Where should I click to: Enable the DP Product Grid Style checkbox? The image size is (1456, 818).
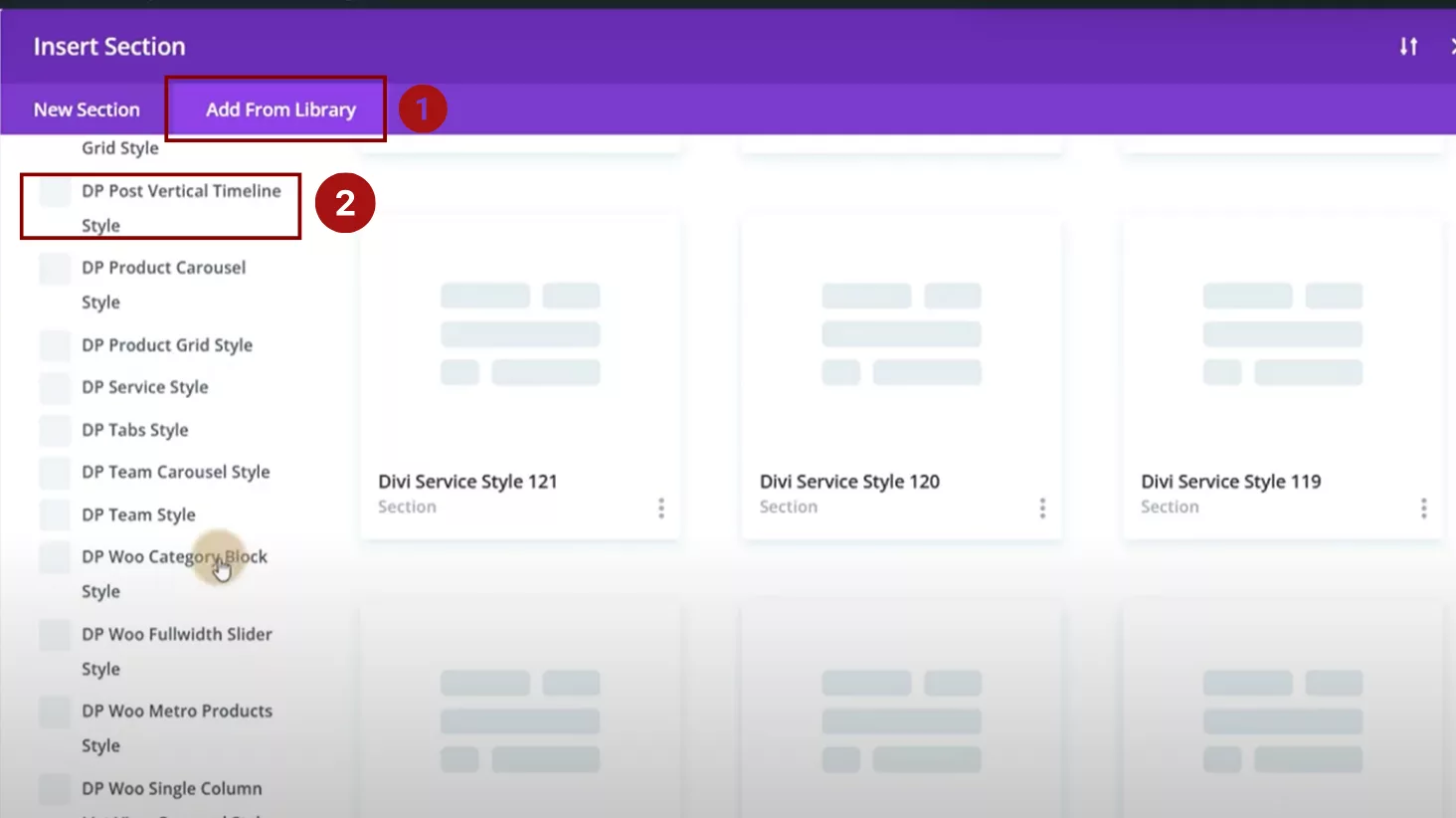[55, 345]
